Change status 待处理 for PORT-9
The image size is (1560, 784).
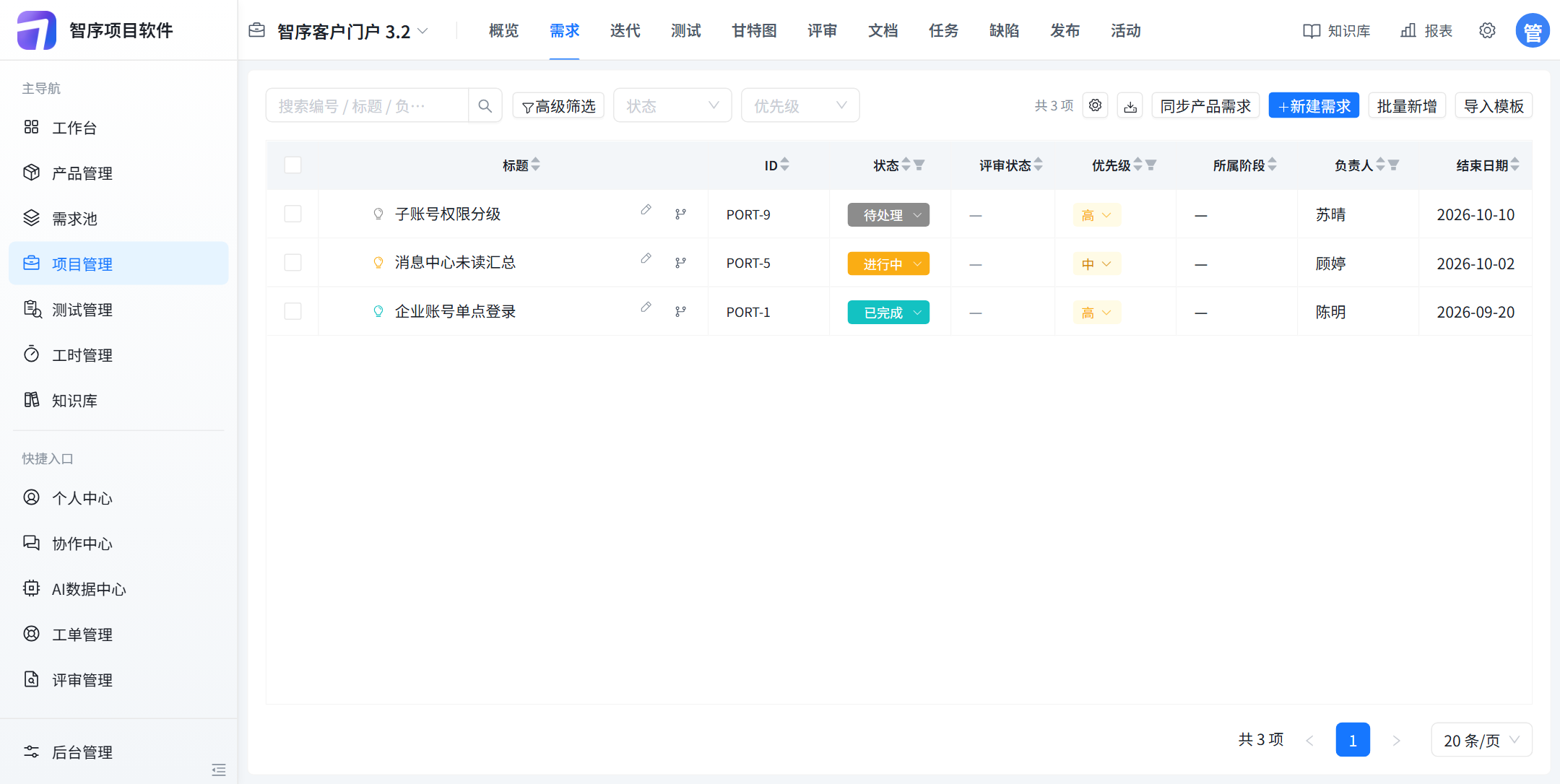point(888,215)
